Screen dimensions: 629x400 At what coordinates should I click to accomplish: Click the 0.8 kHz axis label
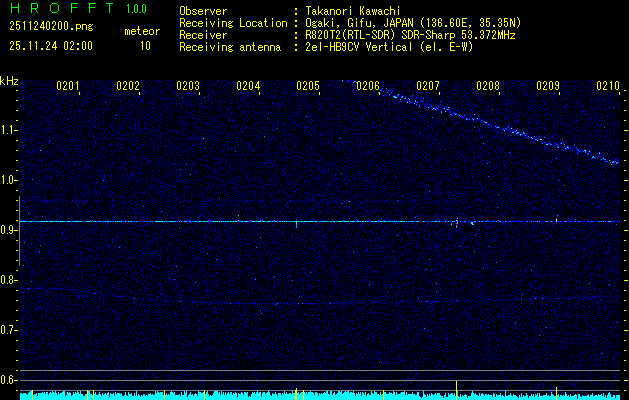point(8,280)
